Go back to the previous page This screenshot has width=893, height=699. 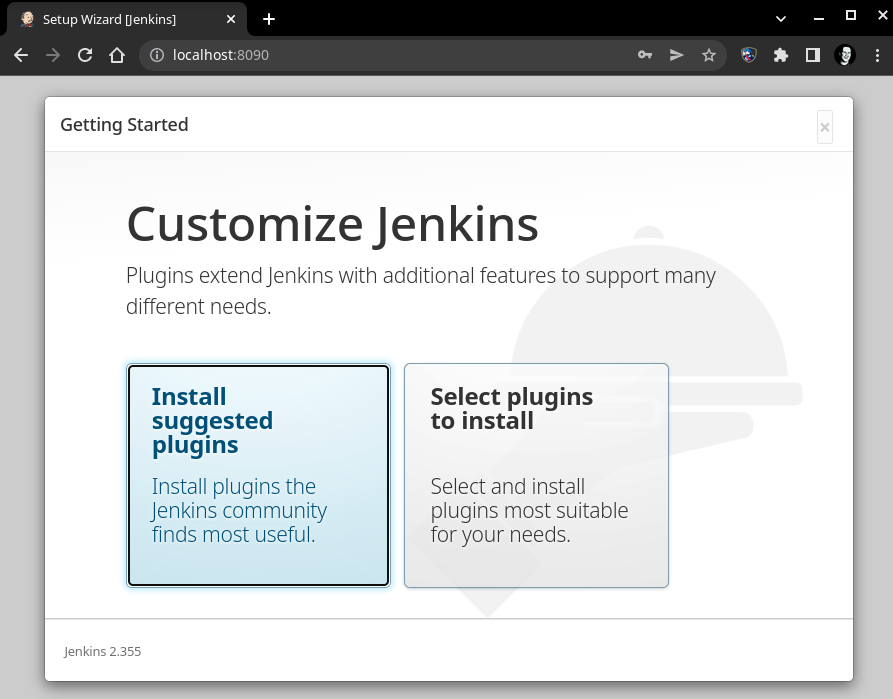pos(21,55)
